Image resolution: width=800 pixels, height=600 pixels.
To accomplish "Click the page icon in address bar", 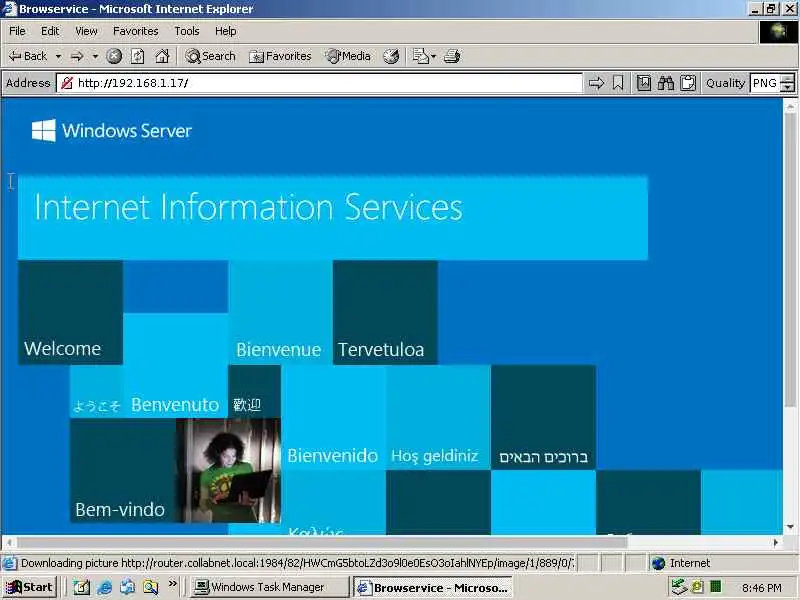I will (x=66, y=83).
